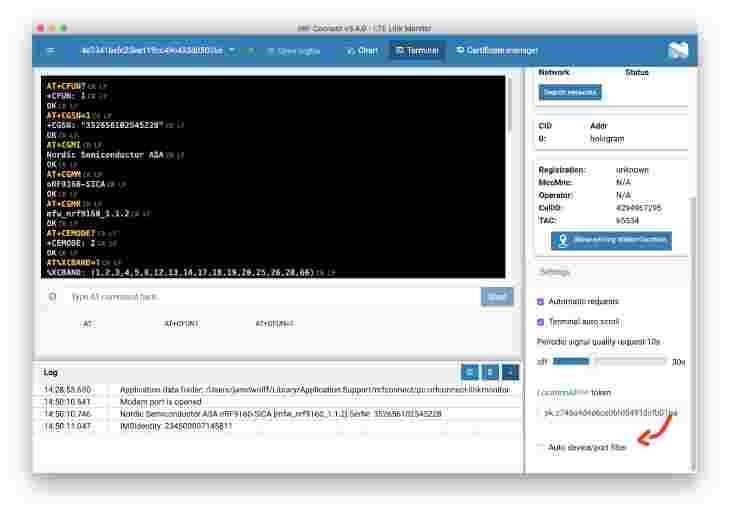Adjust the periodic signal quality request slider
The image size is (730, 516).
coord(609,361)
